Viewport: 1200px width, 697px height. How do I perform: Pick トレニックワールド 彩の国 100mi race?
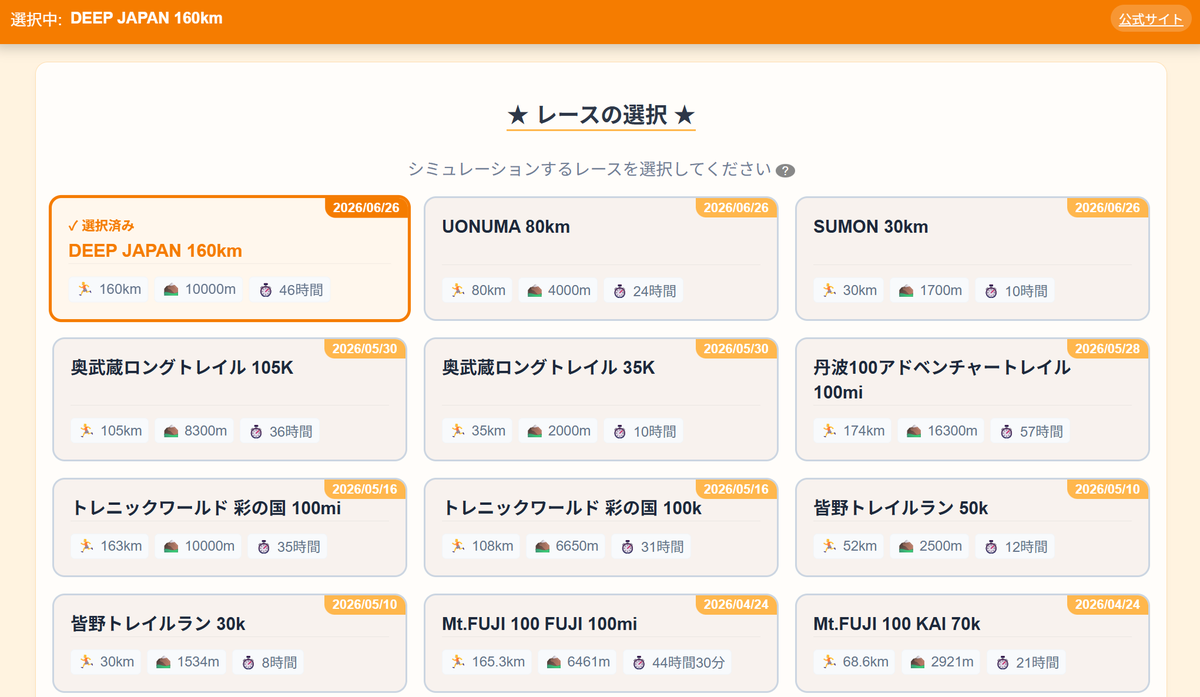[x=230, y=527]
